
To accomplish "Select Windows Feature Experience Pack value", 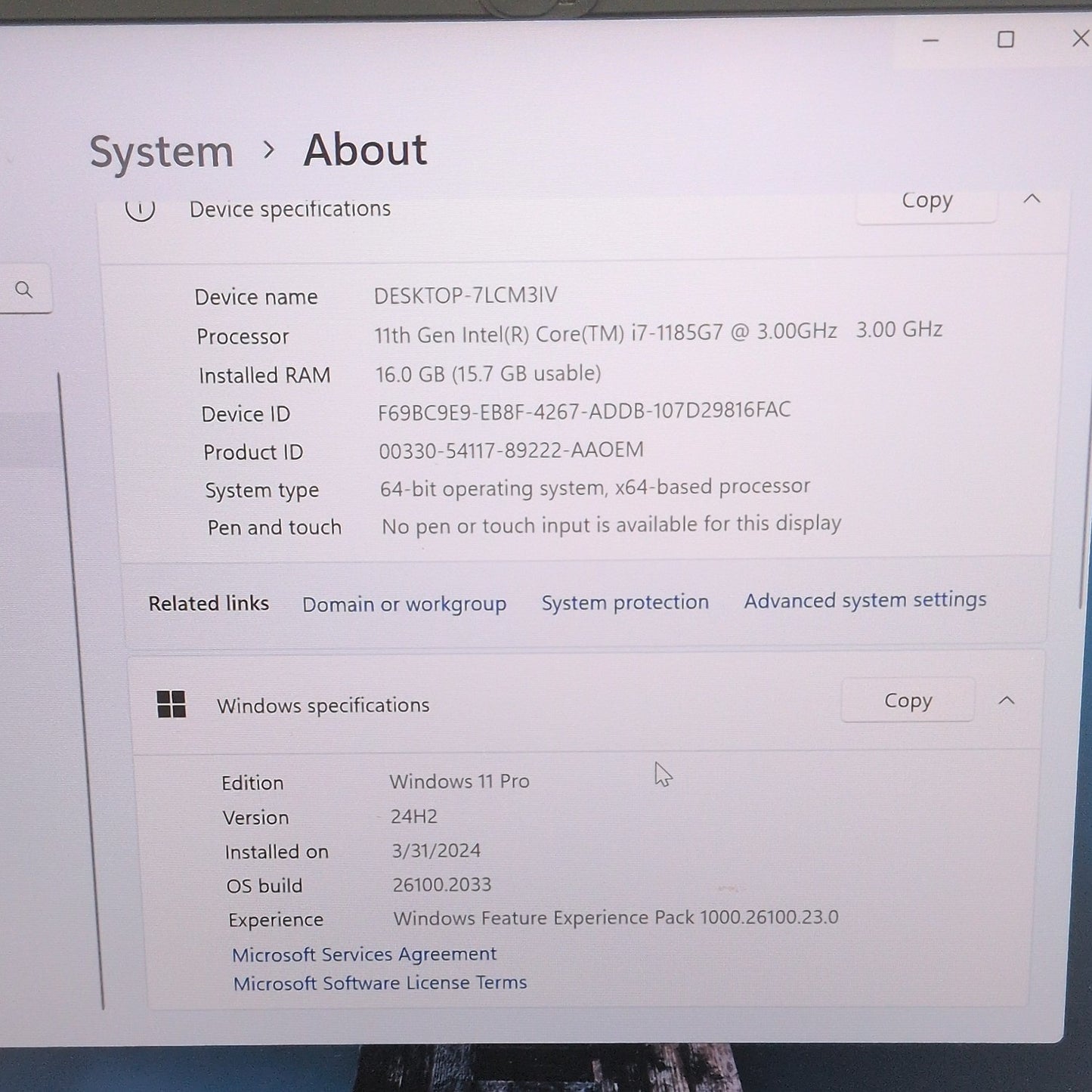I will point(616,918).
